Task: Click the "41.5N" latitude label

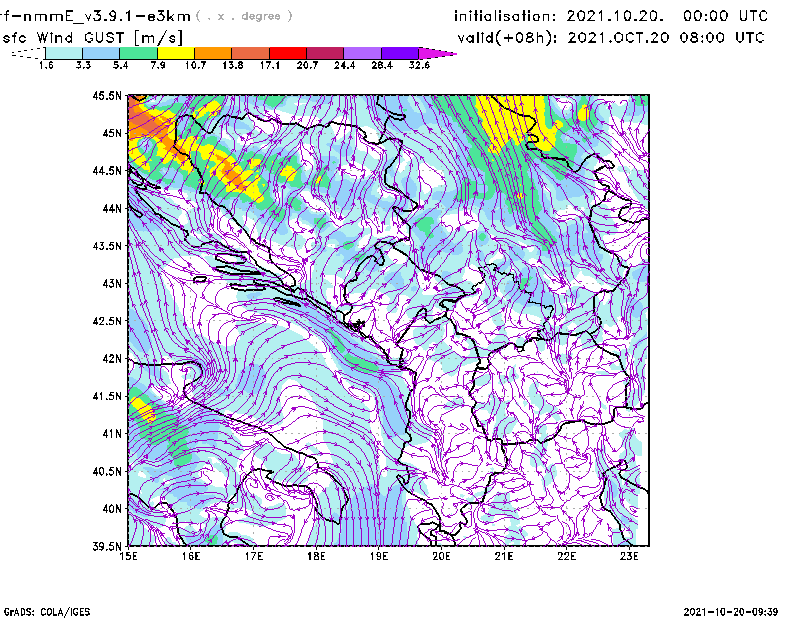Action: [x=107, y=396]
